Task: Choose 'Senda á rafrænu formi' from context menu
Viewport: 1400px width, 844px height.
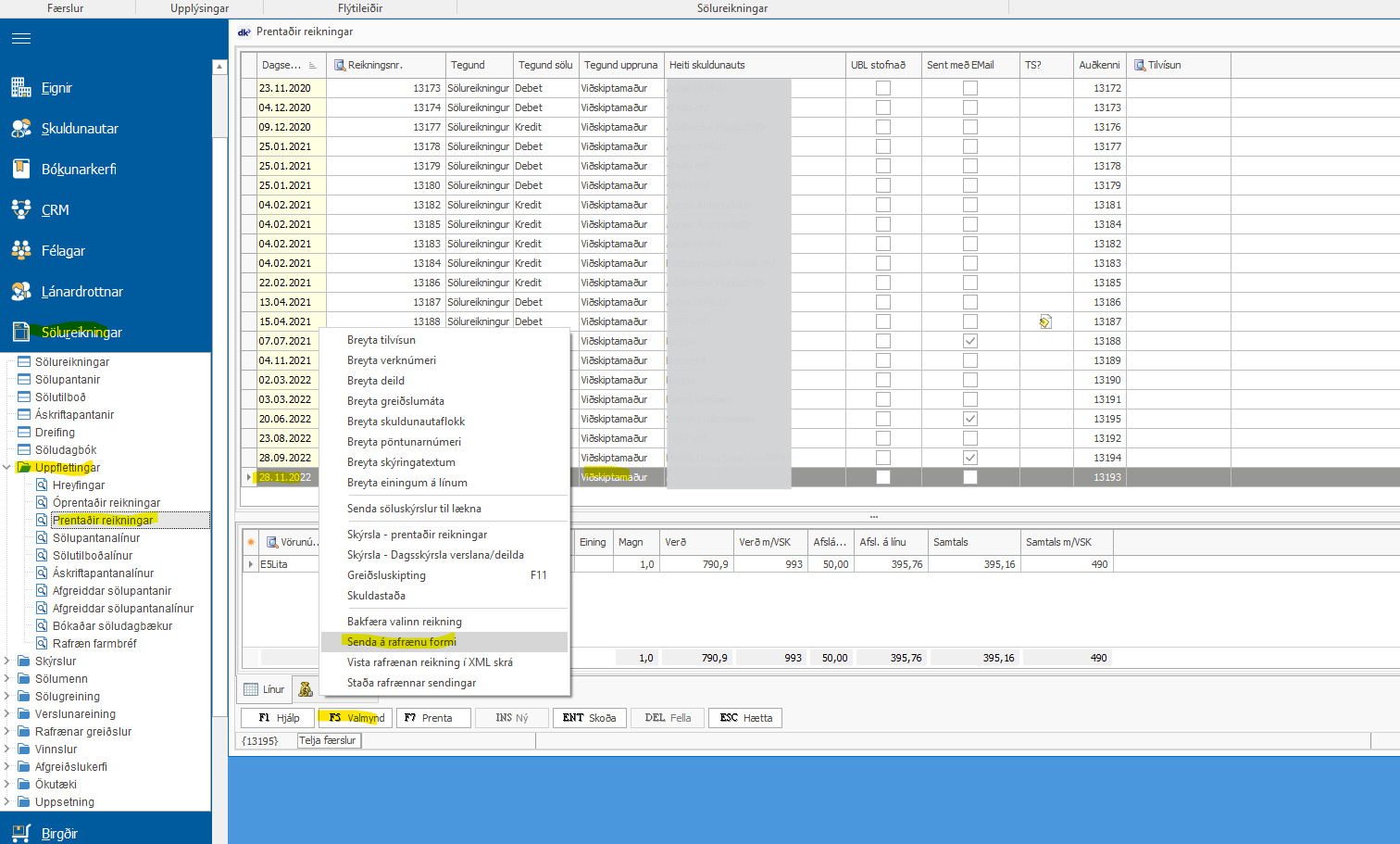Action: click(402, 642)
